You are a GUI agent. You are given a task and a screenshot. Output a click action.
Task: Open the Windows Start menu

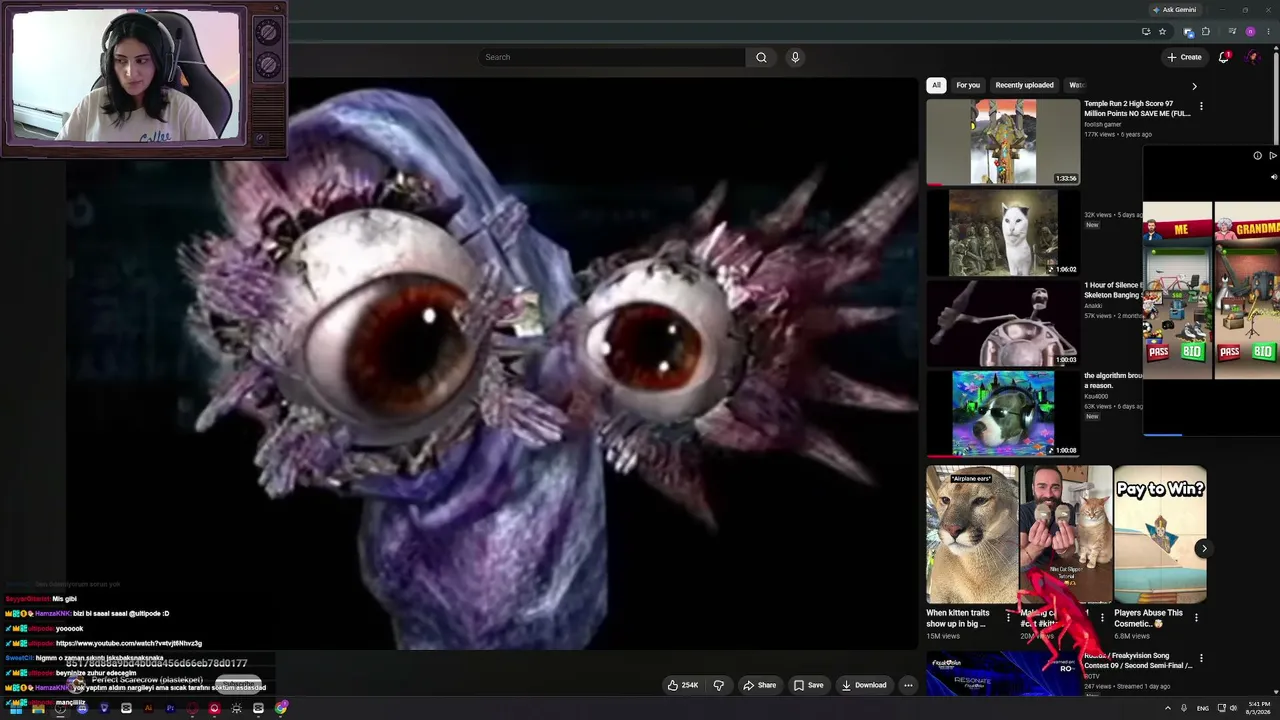pos(16,708)
